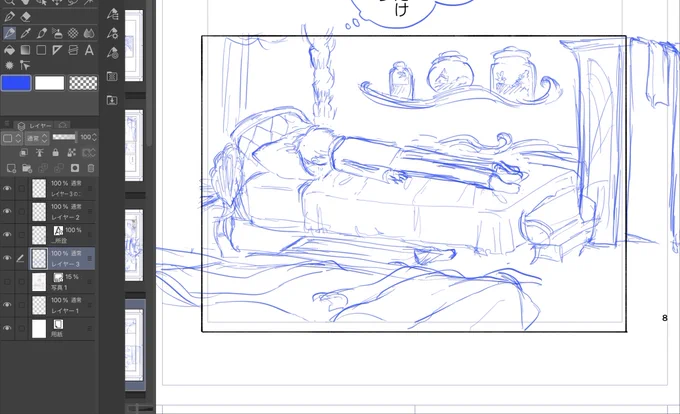
Task: Select the Blend droplets tool
Action: point(89,33)
